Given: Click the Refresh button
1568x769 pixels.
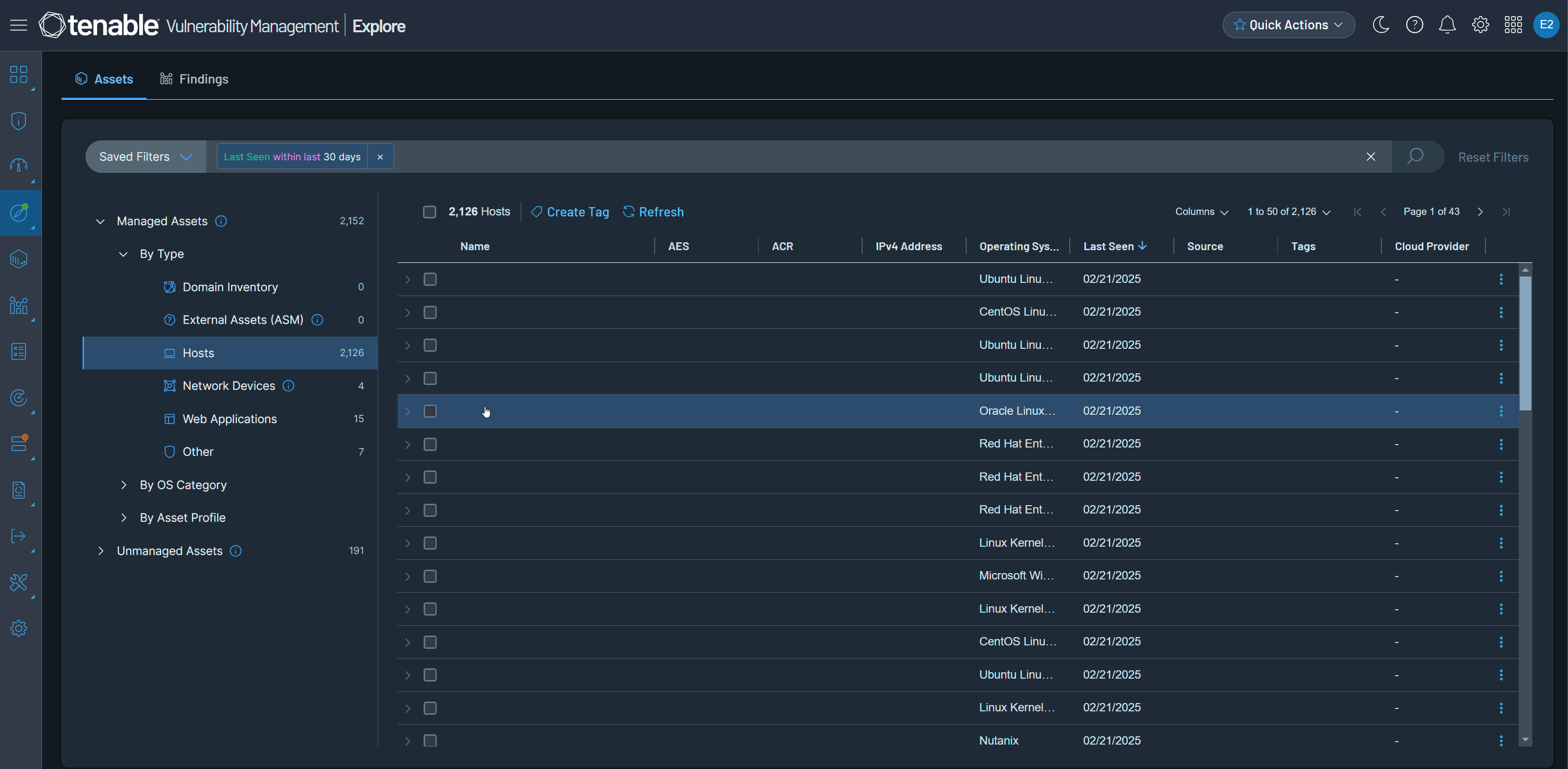Looking at the screenshot, I should (x=653, y=212).
